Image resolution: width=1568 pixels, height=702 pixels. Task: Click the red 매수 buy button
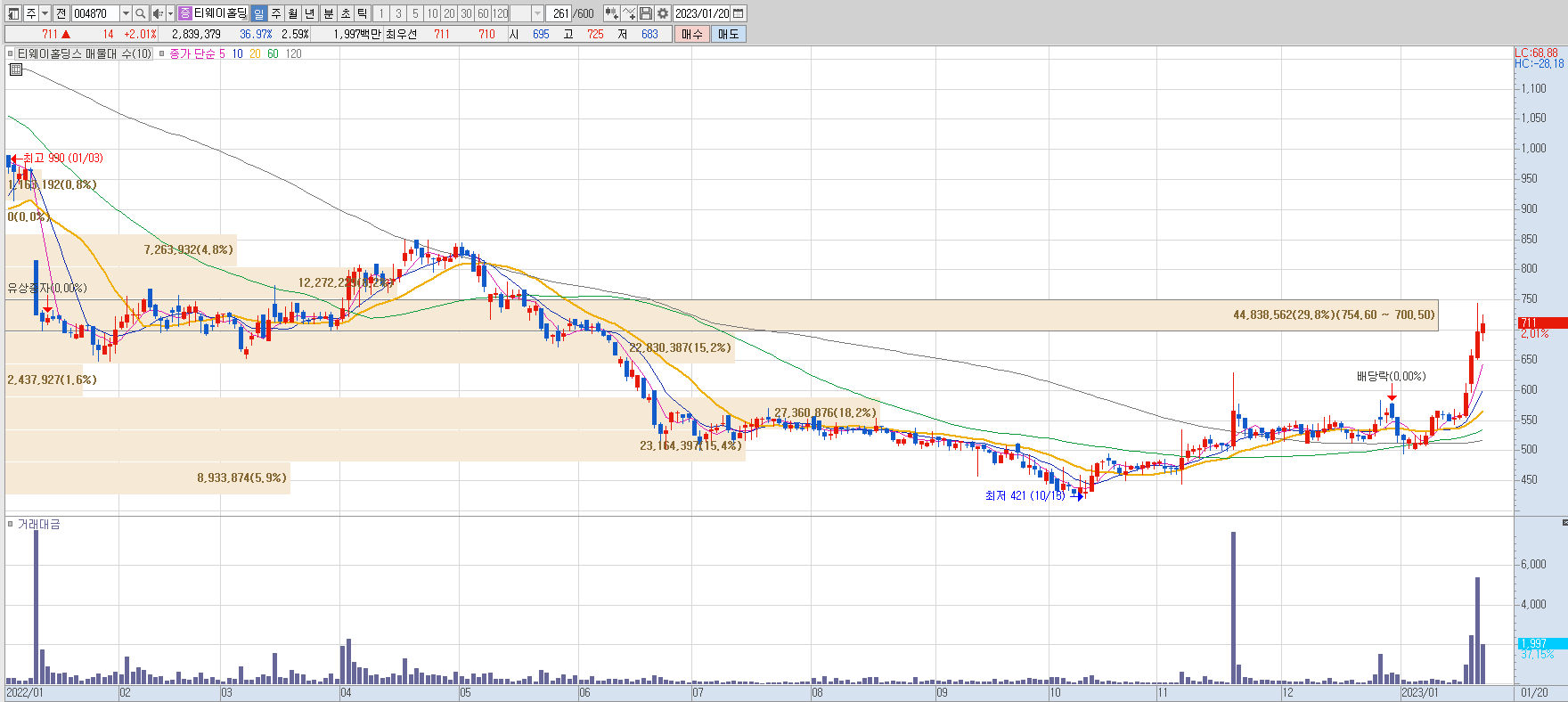tap(692, 34)
